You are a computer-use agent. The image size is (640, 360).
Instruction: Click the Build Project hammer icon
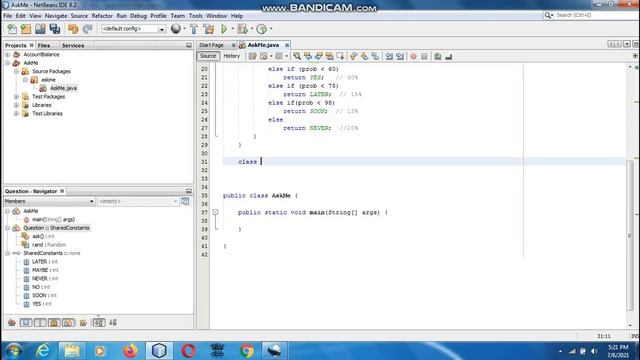[x=194, y=29]
